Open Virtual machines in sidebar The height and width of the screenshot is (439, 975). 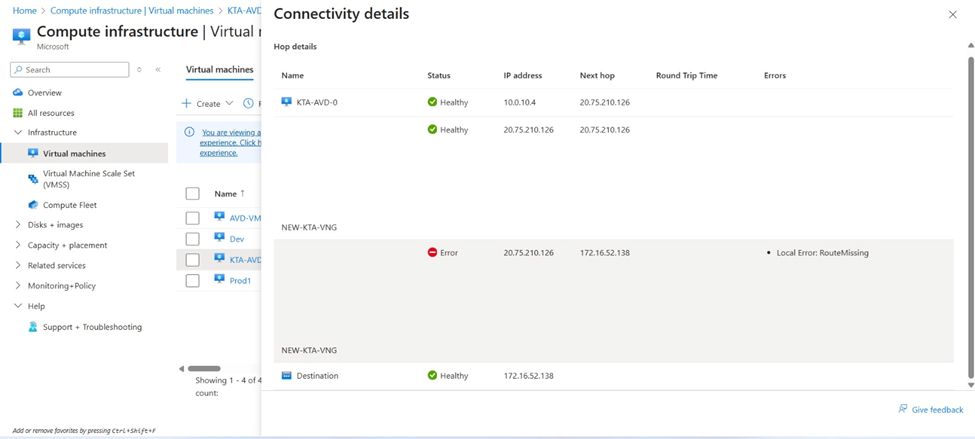click(x=84, y=154)
